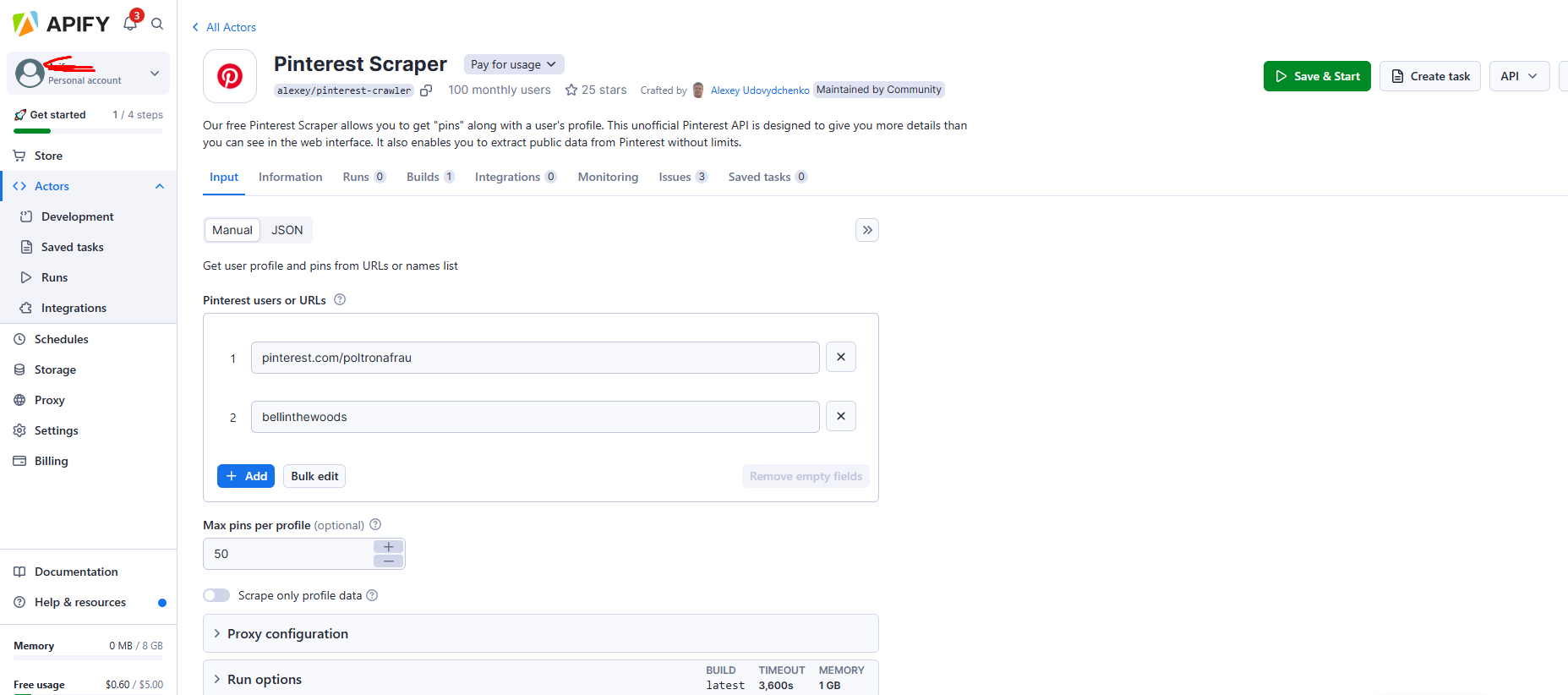Select the Input tab
This screenshot has width=1568, height=695.
[x=224, y=177]
